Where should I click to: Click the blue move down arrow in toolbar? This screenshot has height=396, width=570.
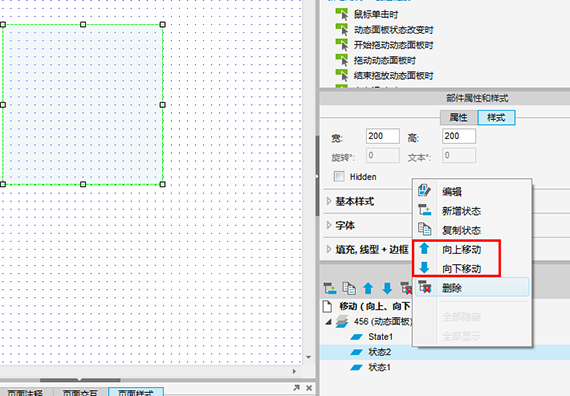coord(387,288)
